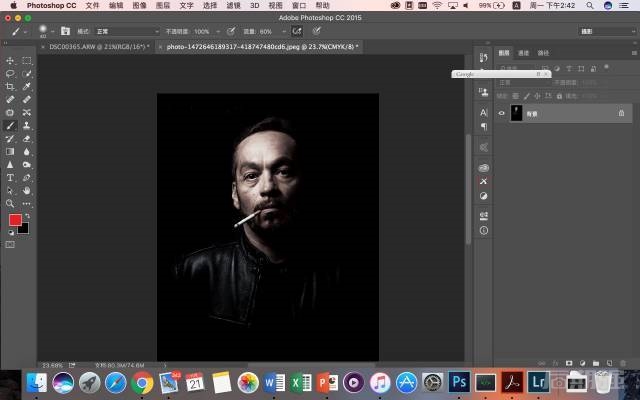Select the Gradient tool
The image size is (640, 400).
[x=10, y=151]
